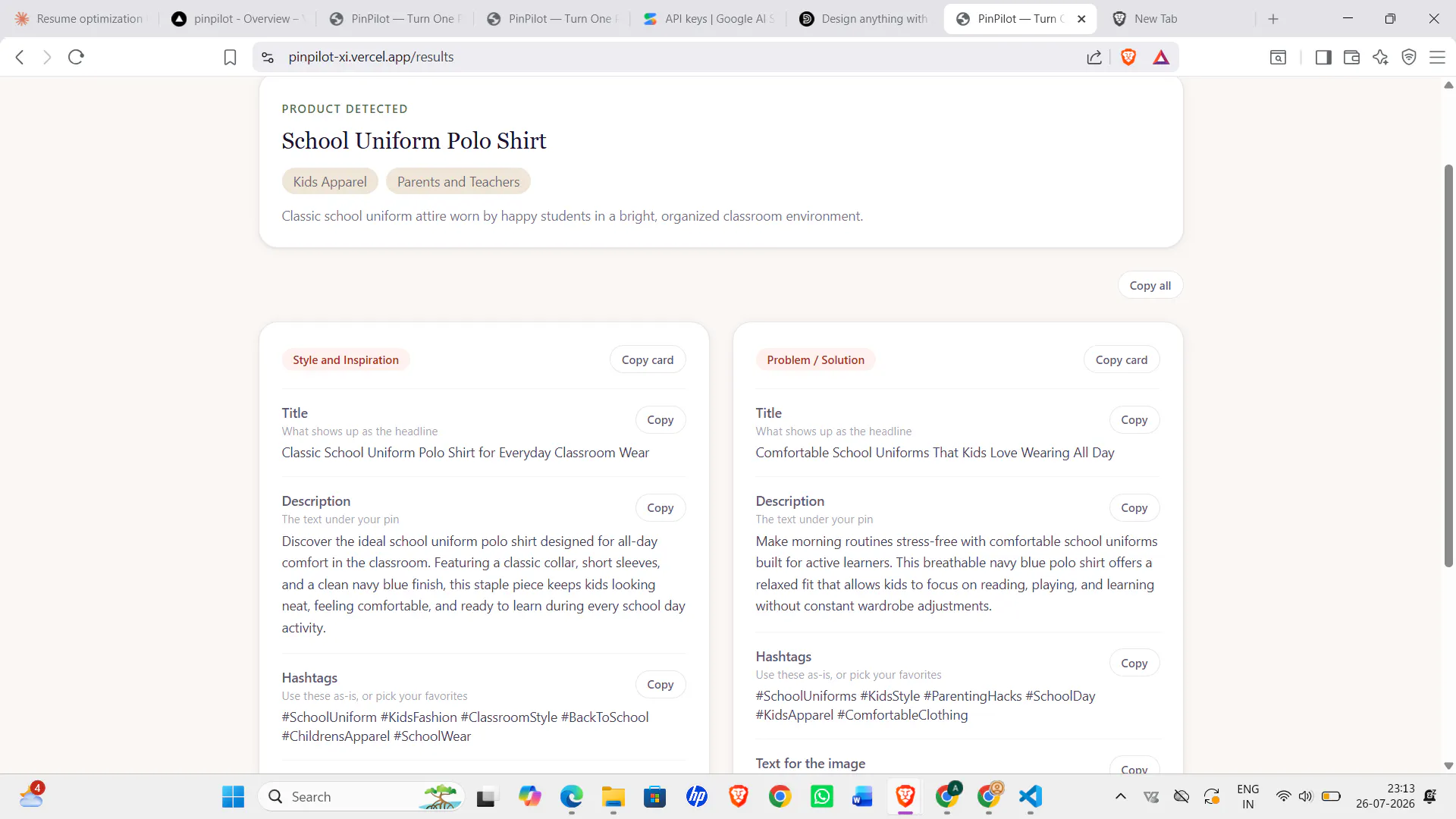Click the taskbar Search box

point(362,796)
